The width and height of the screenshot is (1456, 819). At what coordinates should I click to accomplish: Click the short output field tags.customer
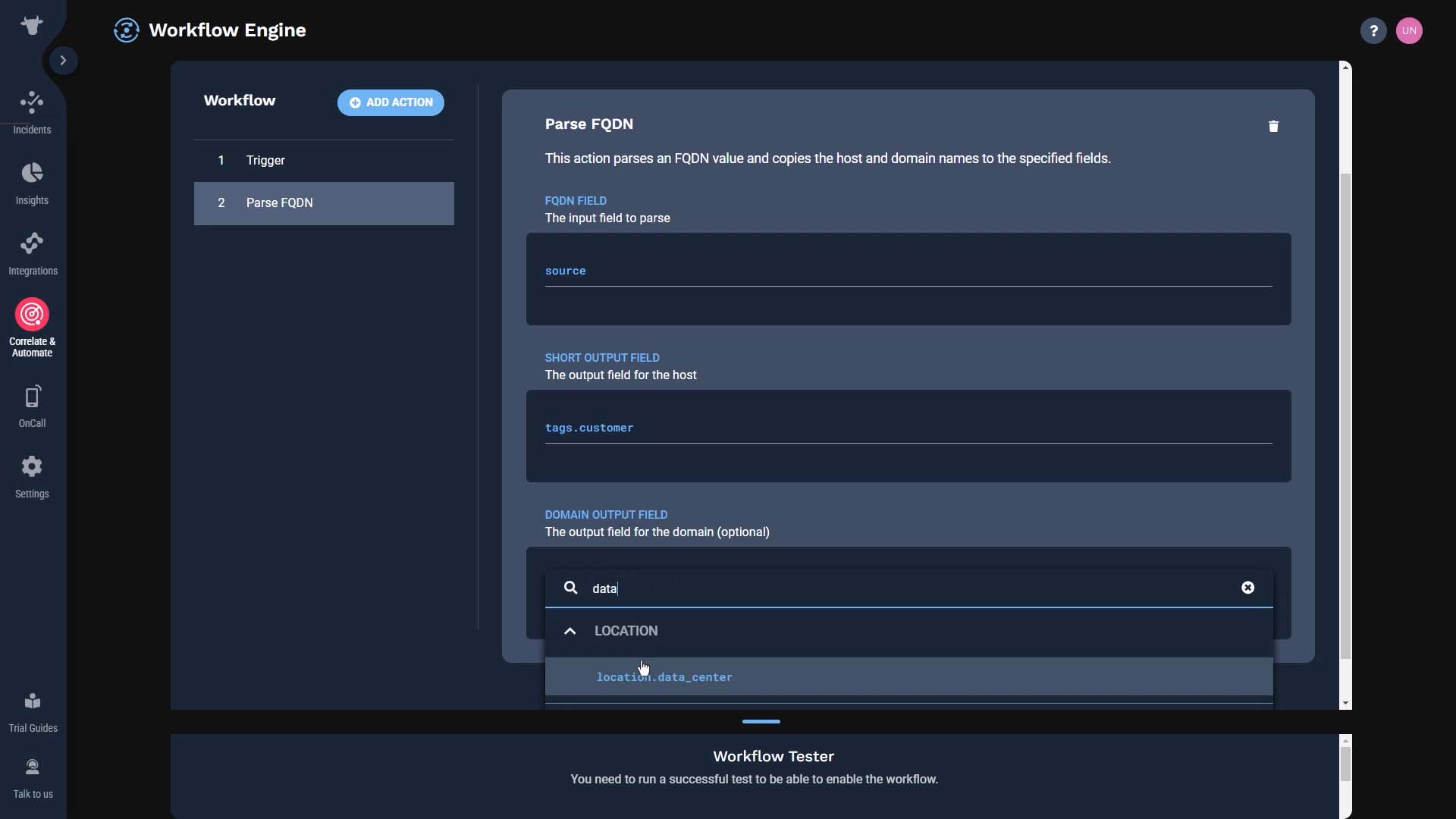pos(908,428)
